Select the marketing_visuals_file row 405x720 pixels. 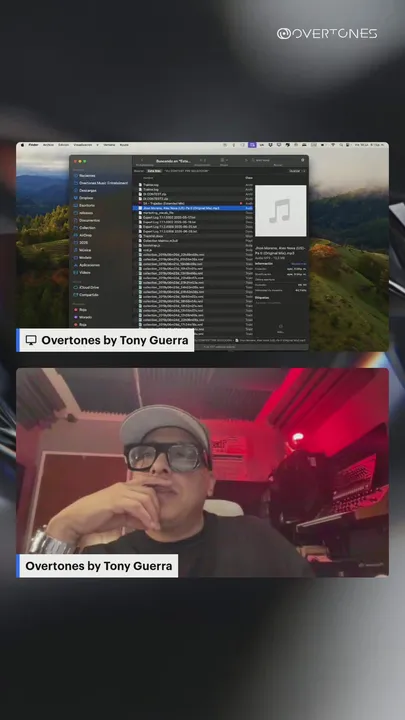pyautogui.click(x=193, y=213)
